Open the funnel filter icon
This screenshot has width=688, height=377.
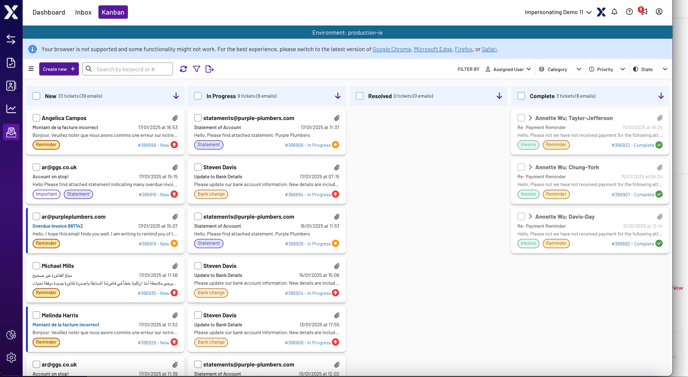(x=197, y=69)
